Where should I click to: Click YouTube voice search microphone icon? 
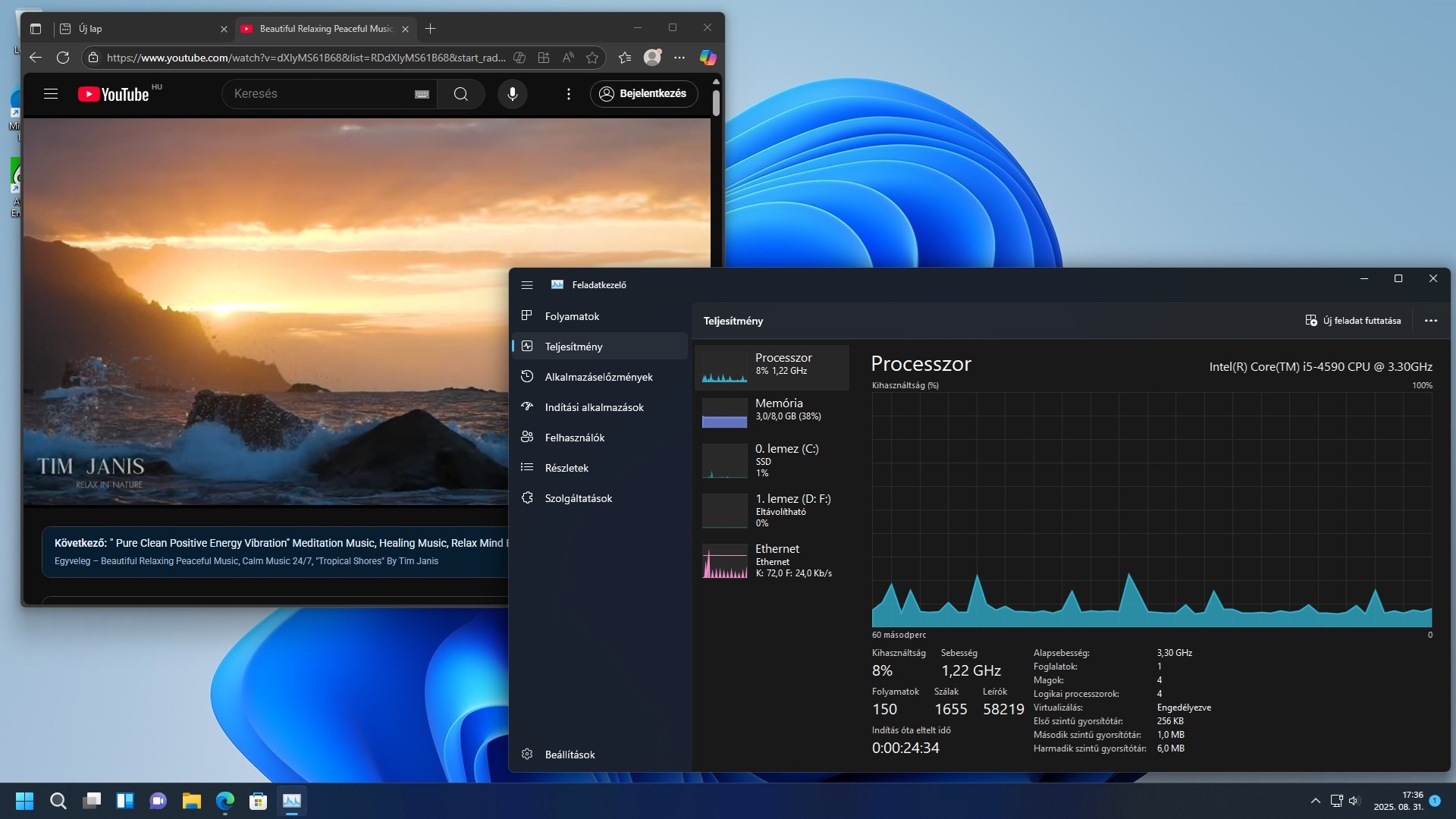(x=513, y=94)
